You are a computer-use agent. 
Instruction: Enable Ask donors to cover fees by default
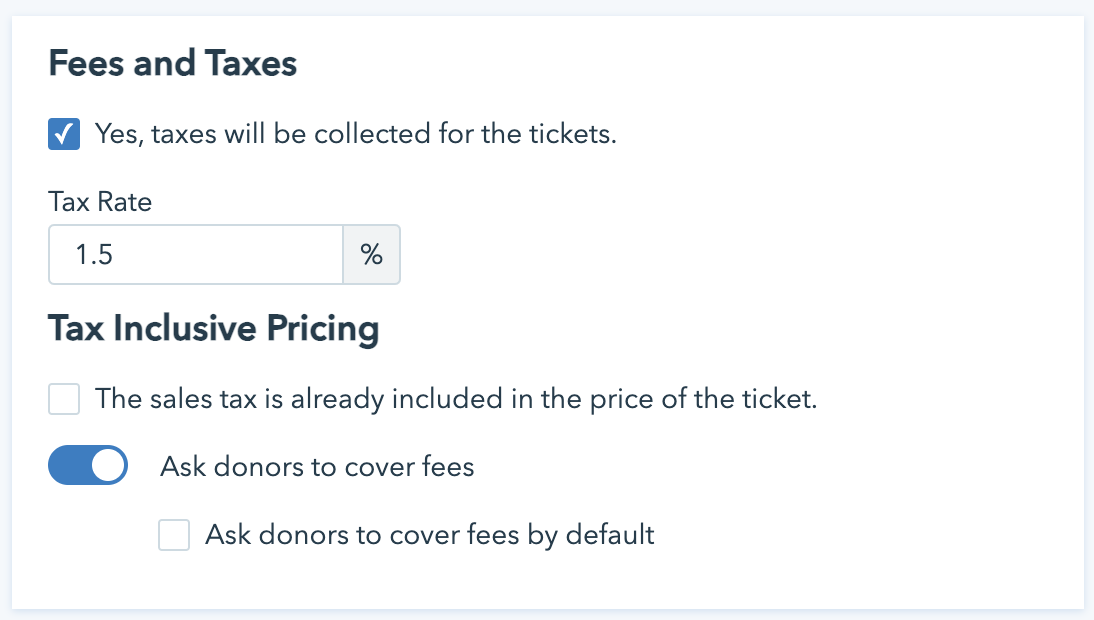pyautogui.click(x=174, y=535)
